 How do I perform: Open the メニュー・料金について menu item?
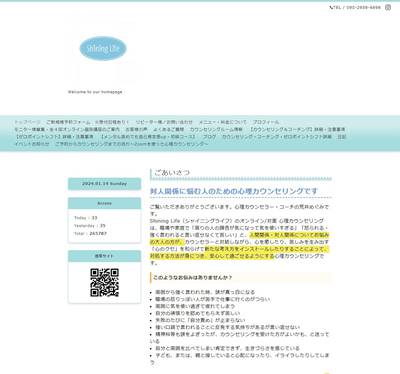pos(223,122)
